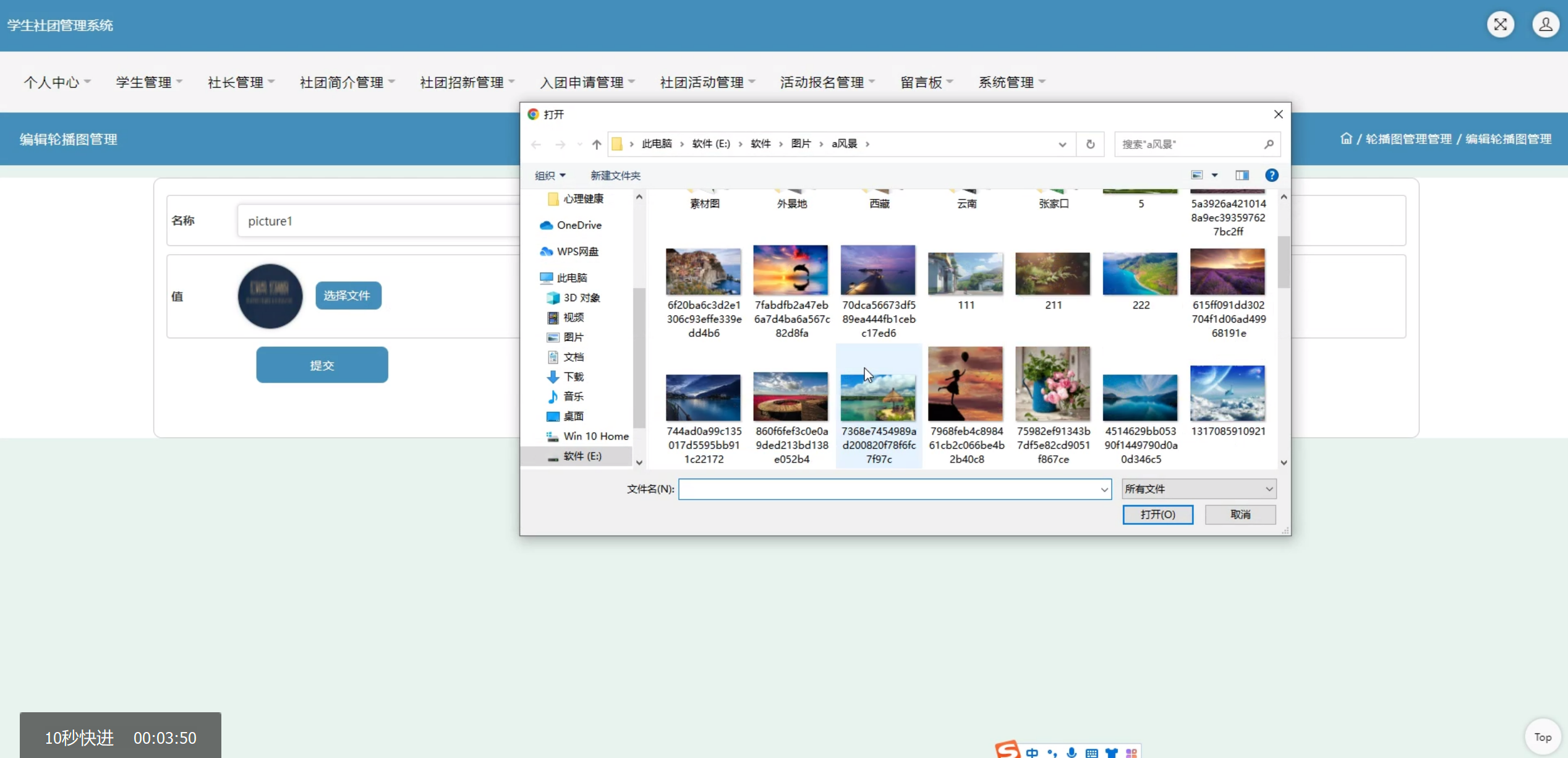Click the 选择文件 button
The height and width of the screenshot is (758, 1568).
[348, 296]
